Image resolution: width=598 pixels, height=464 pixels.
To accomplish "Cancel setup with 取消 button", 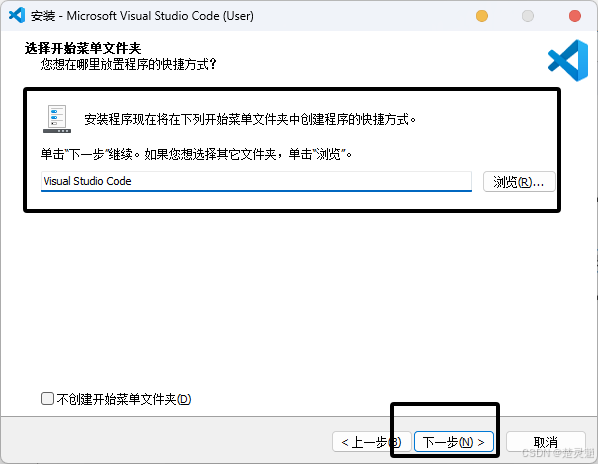I will [x=546, y=442].
